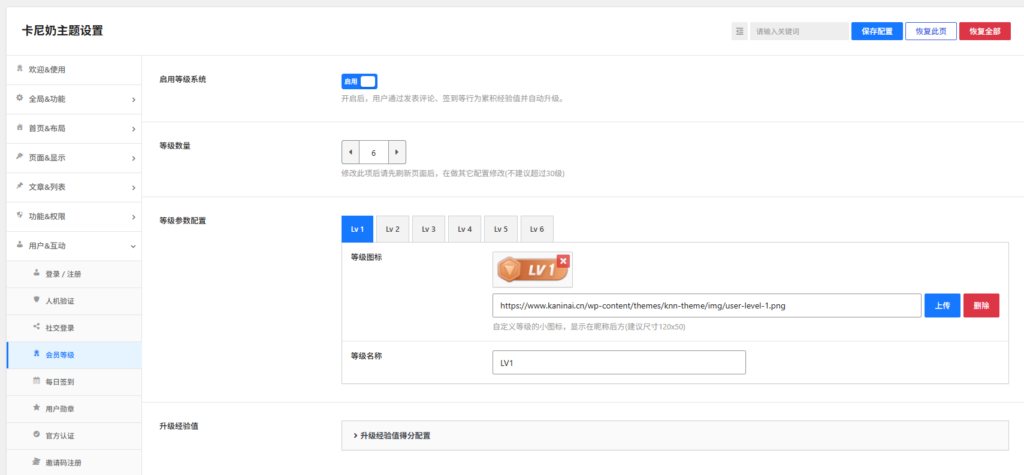Viewport: 1024px width, 475px height.
Task: Click the LV1 level badge thumbnail
Action: (532, 270)
